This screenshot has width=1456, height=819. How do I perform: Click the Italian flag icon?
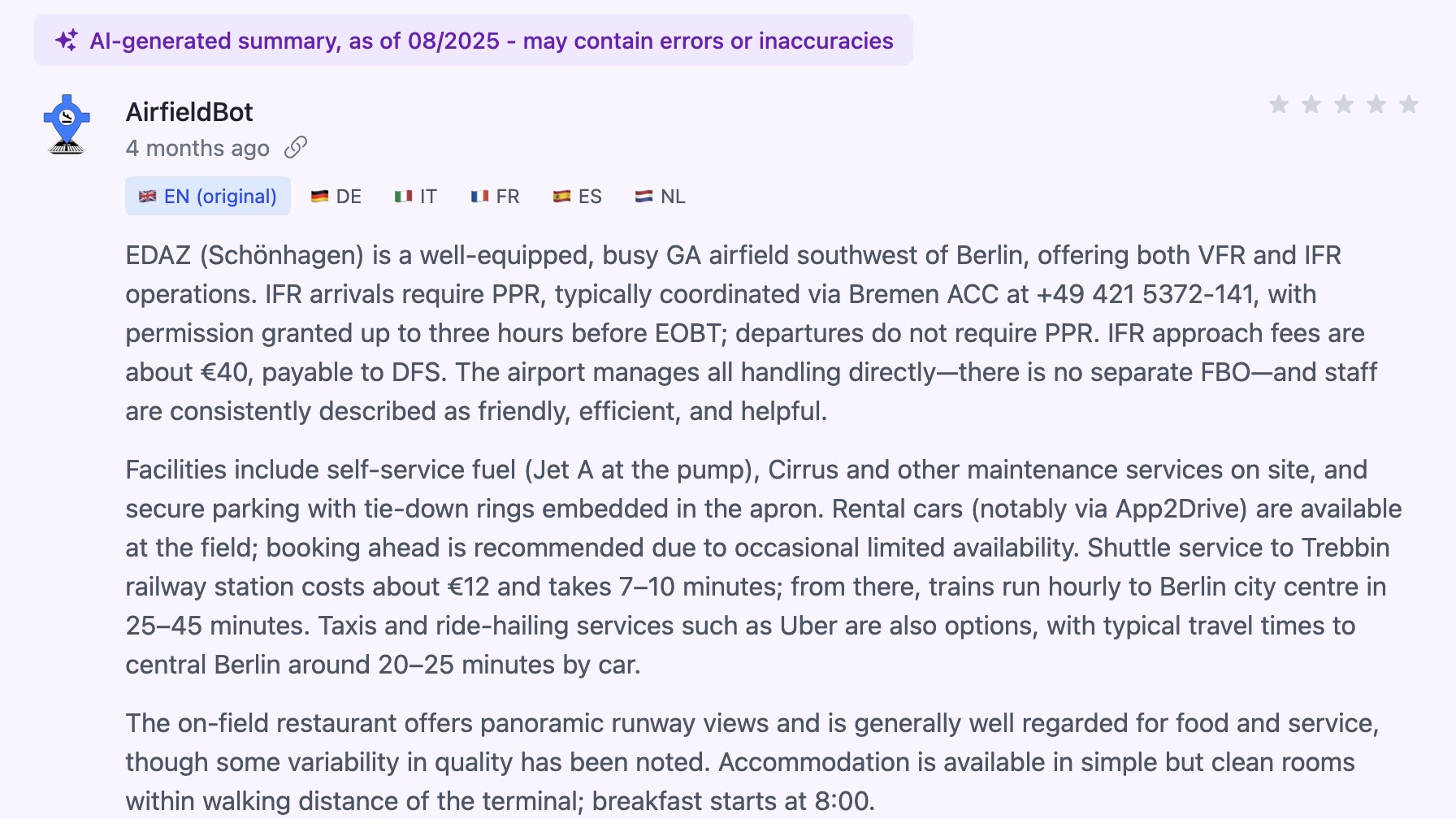404,196
